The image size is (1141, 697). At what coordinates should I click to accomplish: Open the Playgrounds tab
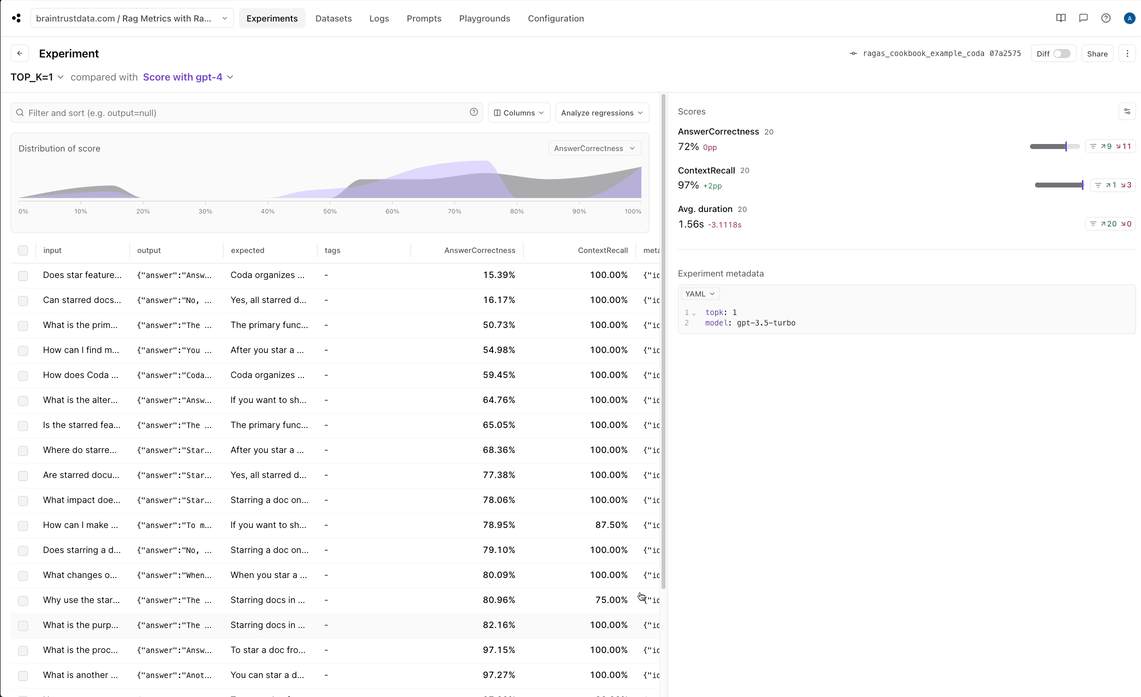coord(484,18)
